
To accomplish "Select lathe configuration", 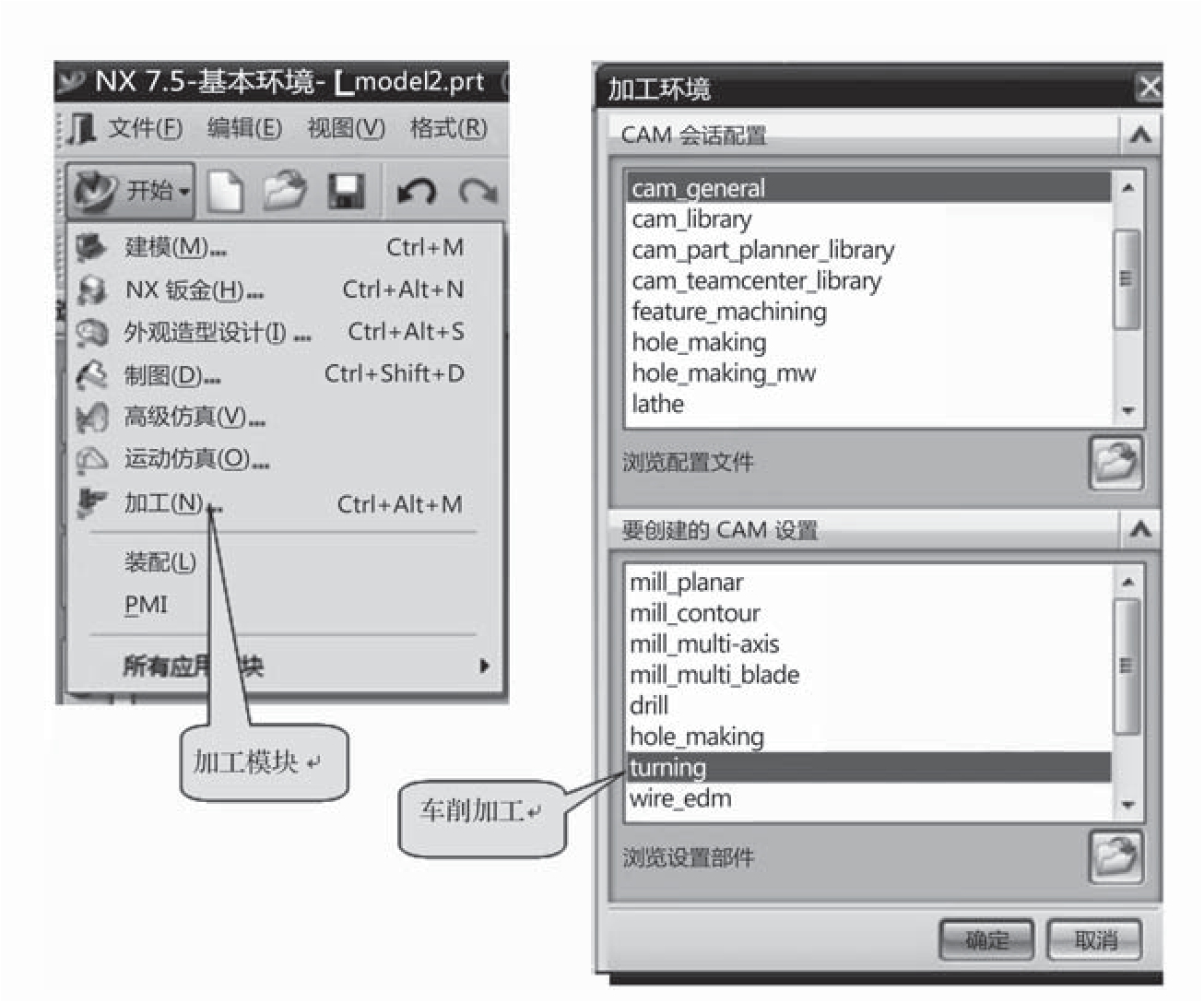I will point(868,404).
